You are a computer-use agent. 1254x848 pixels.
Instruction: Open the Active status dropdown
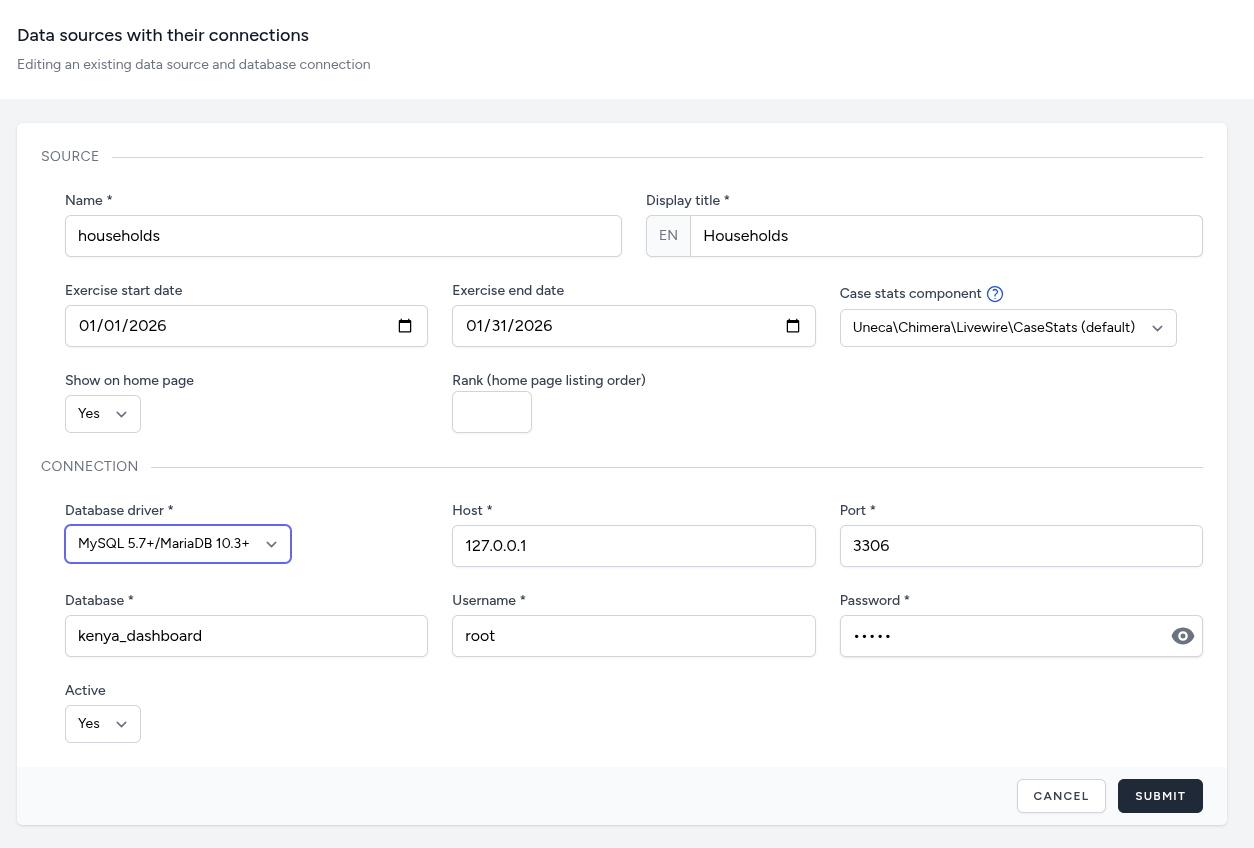(103, 724)
